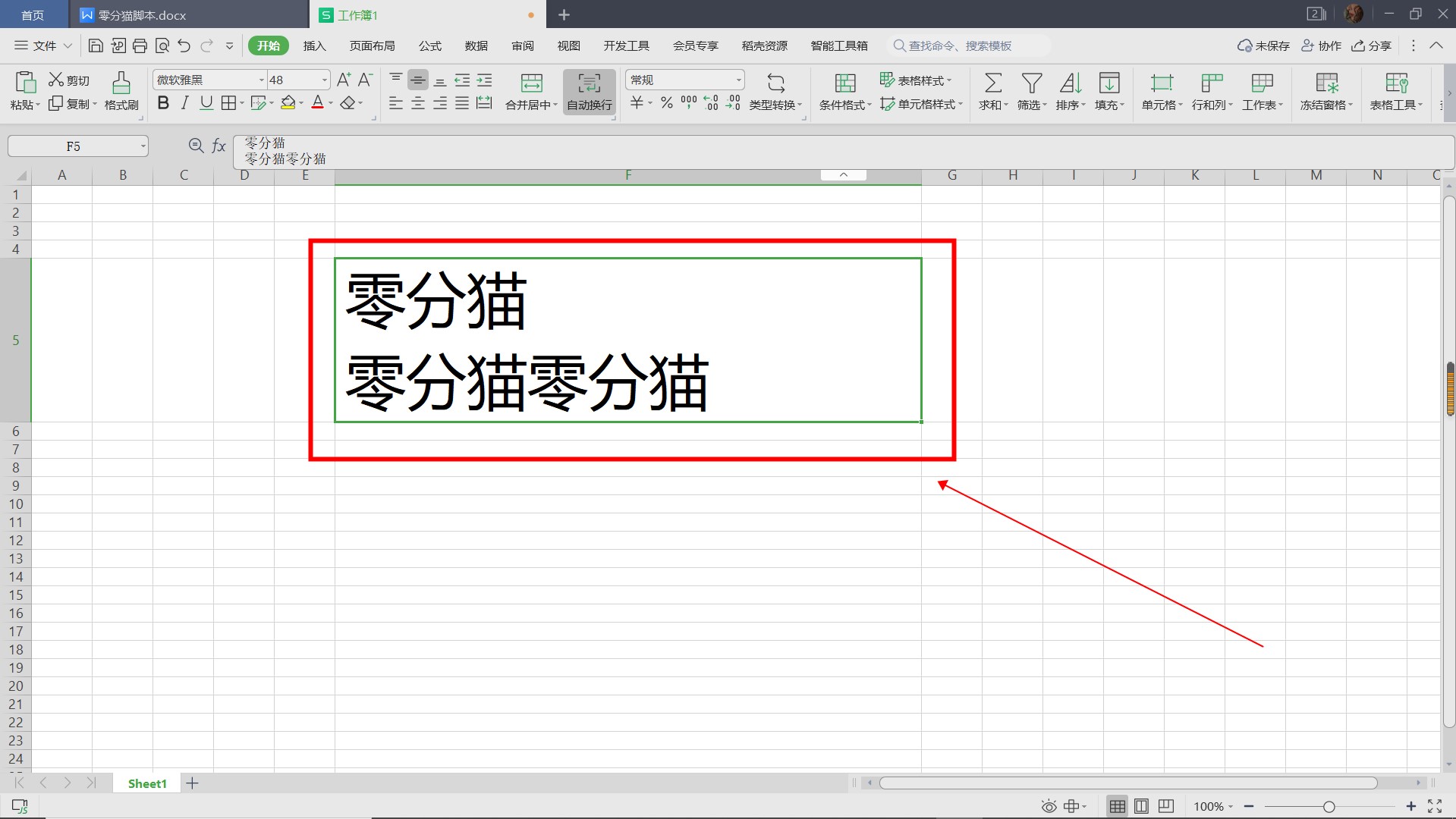Screen dimensions: 1456x819
Task: Toggle bold formatting
Action: (x=162, y=103)
